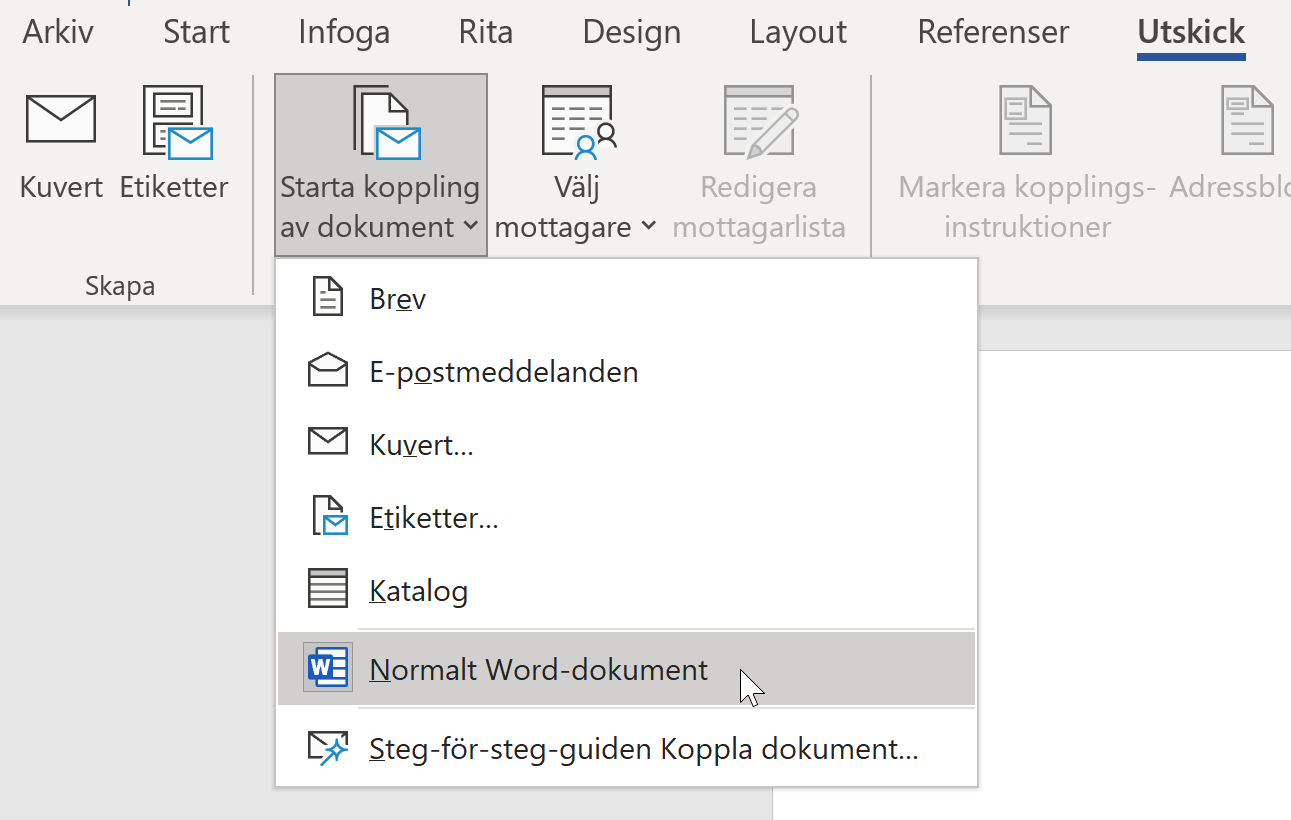Viewport: 1291px width, 820px height.
Task: Switch to the Rita tab
Action: click(486, 32)
